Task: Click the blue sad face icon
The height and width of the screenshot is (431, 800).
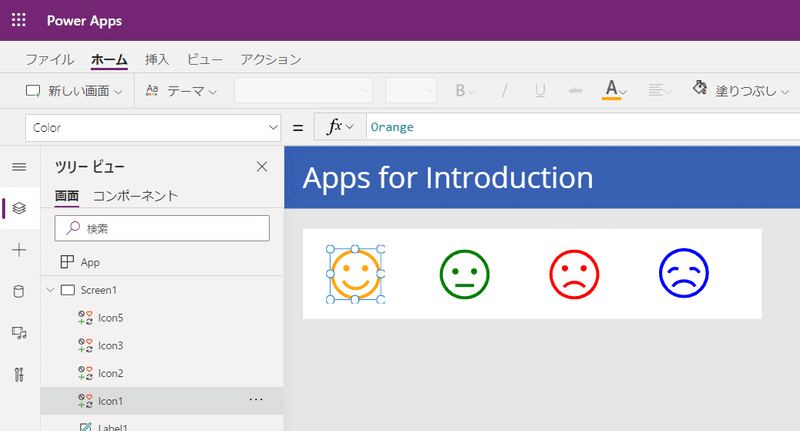Action: [x=684, y=273]
